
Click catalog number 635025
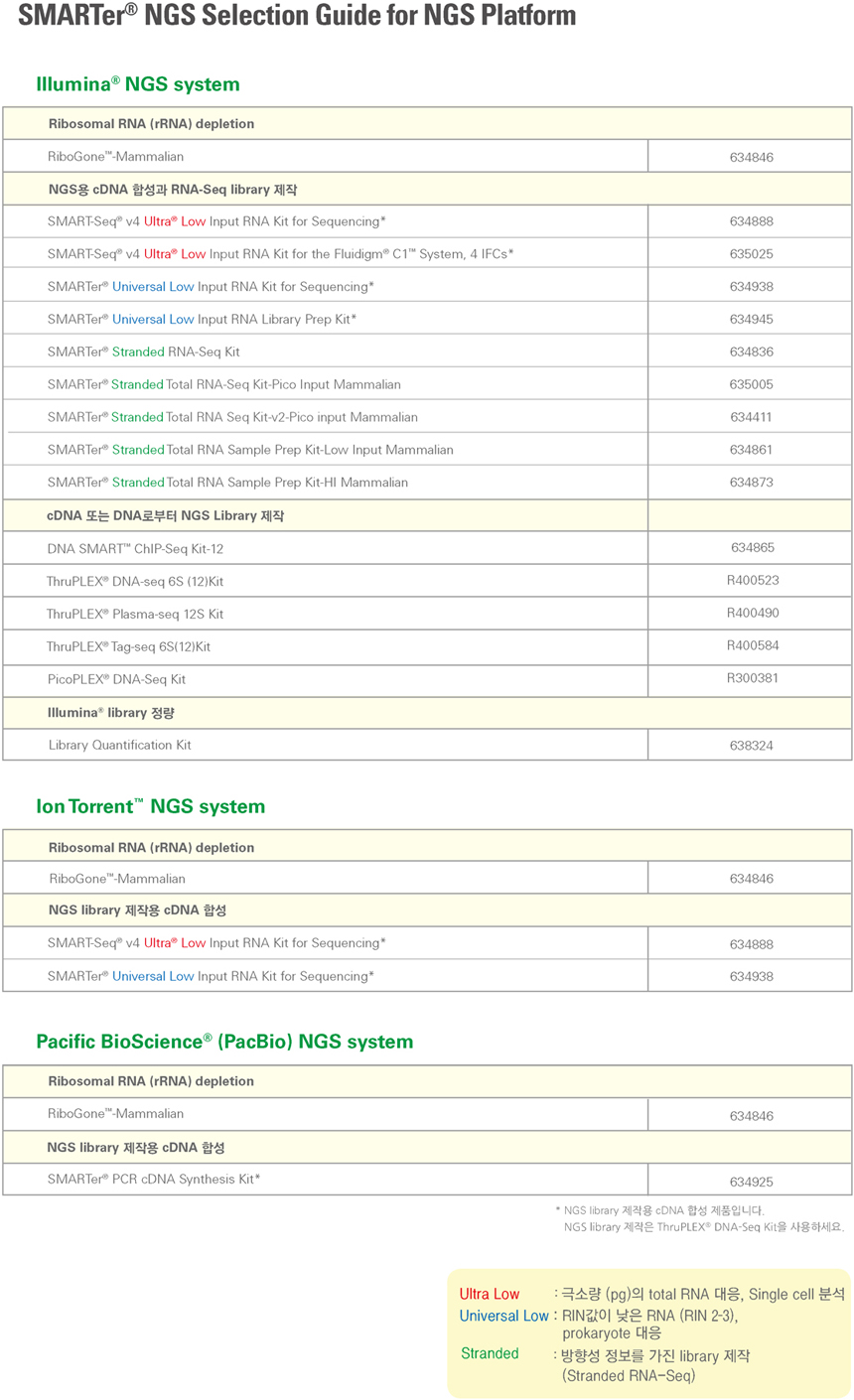[751, 254]
